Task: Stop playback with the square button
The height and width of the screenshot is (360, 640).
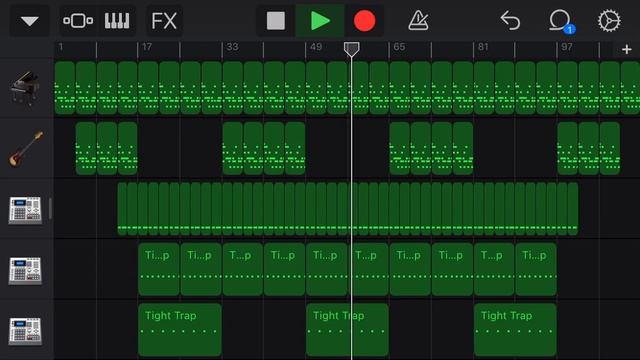Action: click(x=276, y=21)
